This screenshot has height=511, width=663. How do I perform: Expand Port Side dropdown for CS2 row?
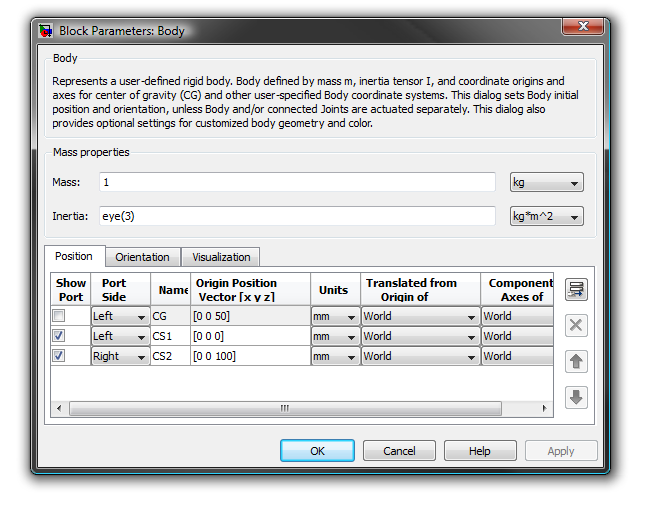120,356
